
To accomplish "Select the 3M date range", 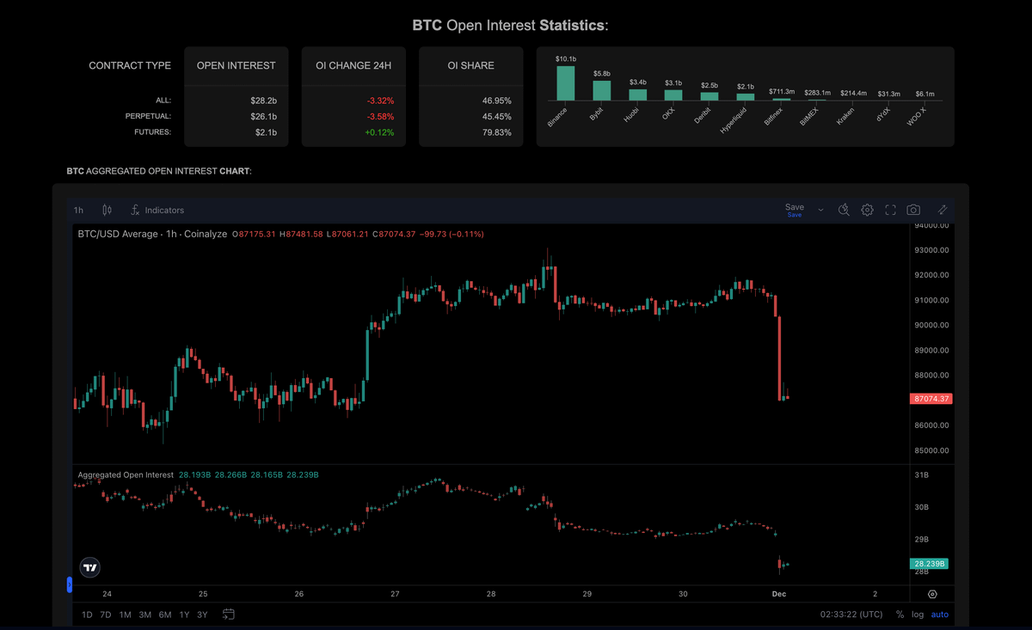I will (x=145, y=614).
